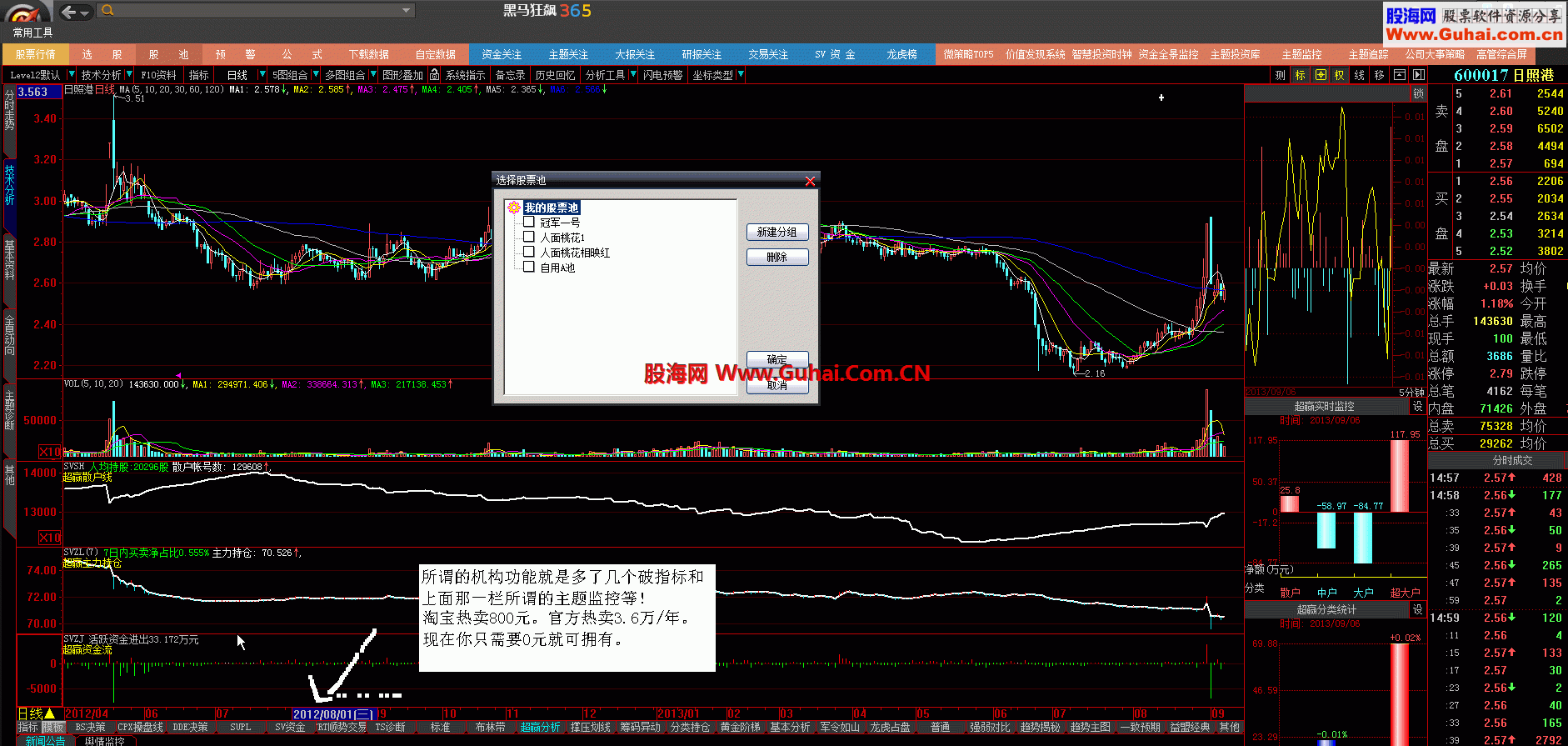Toggle the crosshair cursor icon
1568x746 pixels.
pyautogui.click(x=1321, y=75)
